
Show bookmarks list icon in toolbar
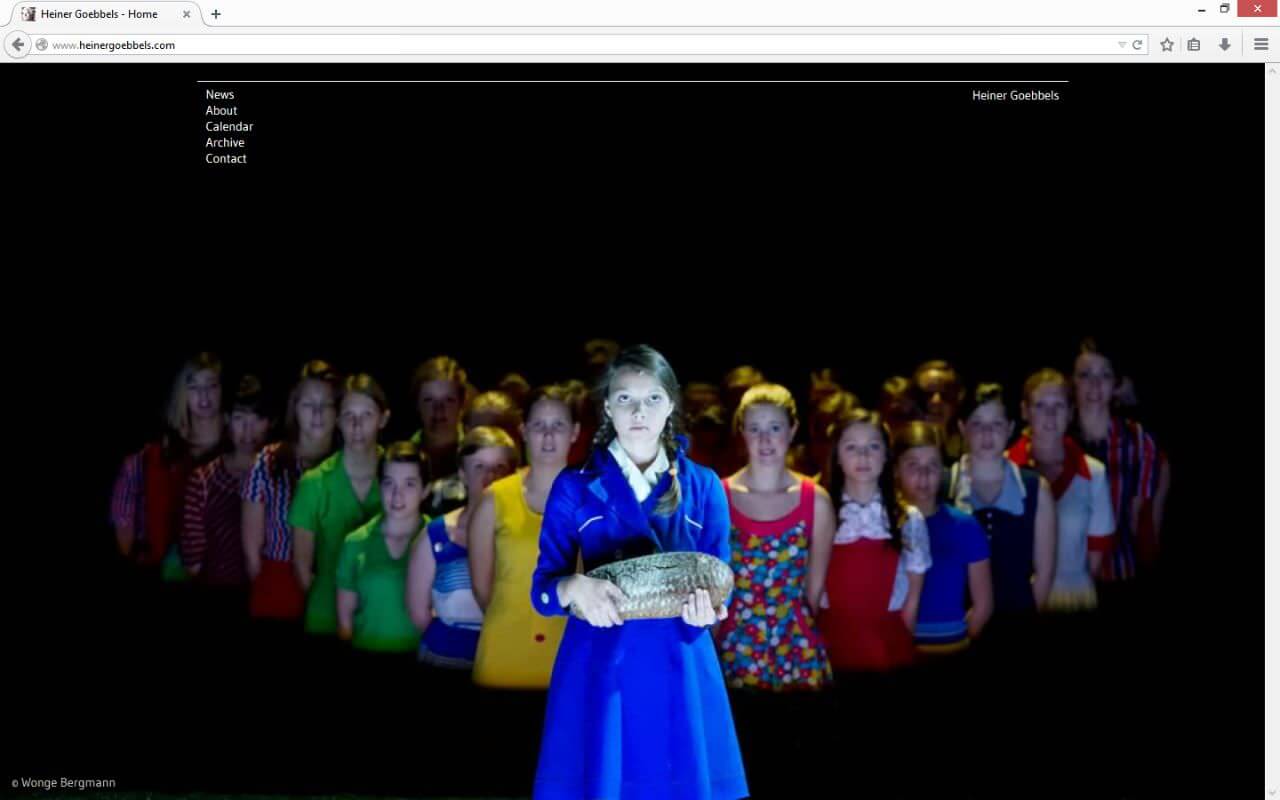pos(1194,45)
